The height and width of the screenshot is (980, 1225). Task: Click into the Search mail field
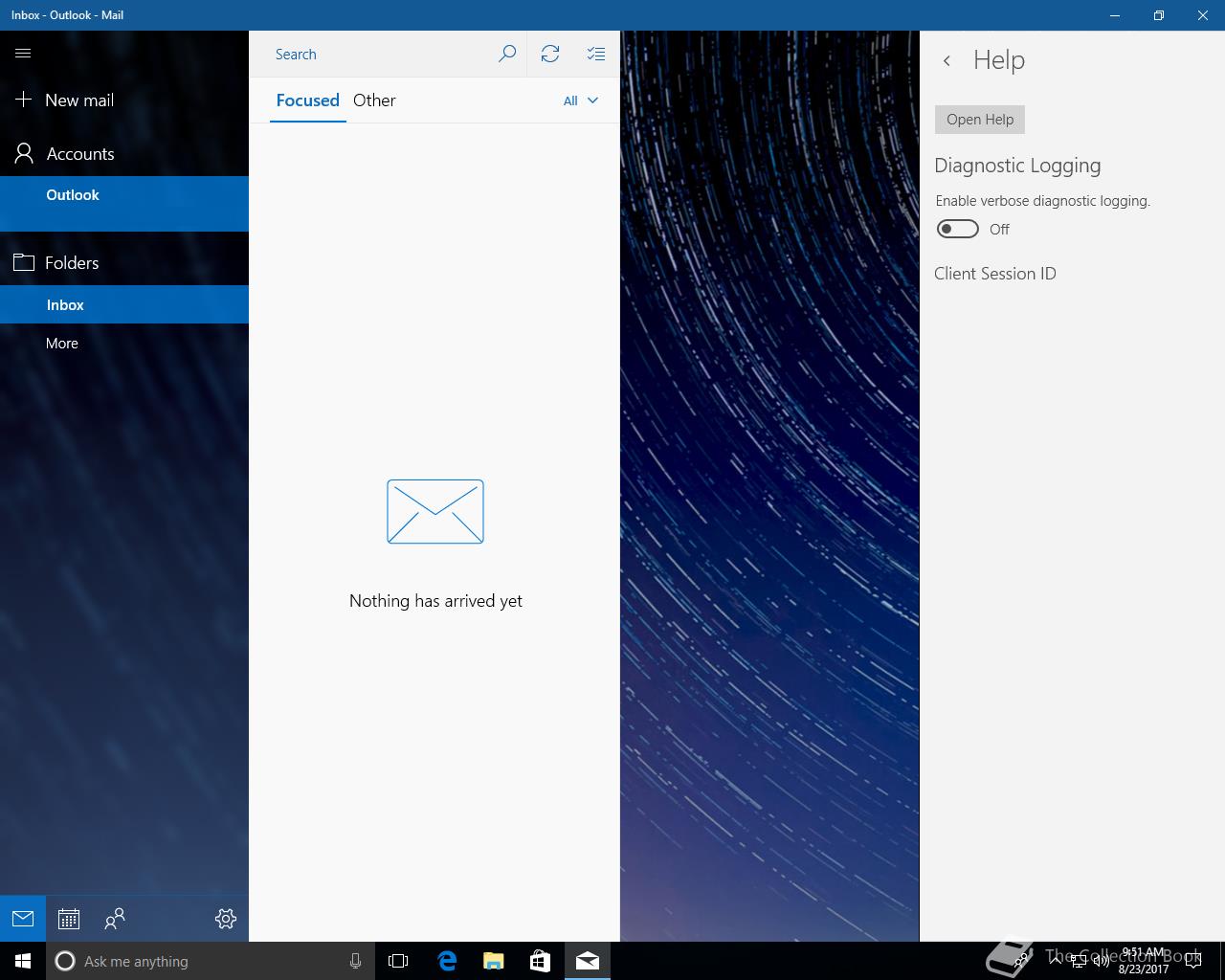(x=383, y=55)
